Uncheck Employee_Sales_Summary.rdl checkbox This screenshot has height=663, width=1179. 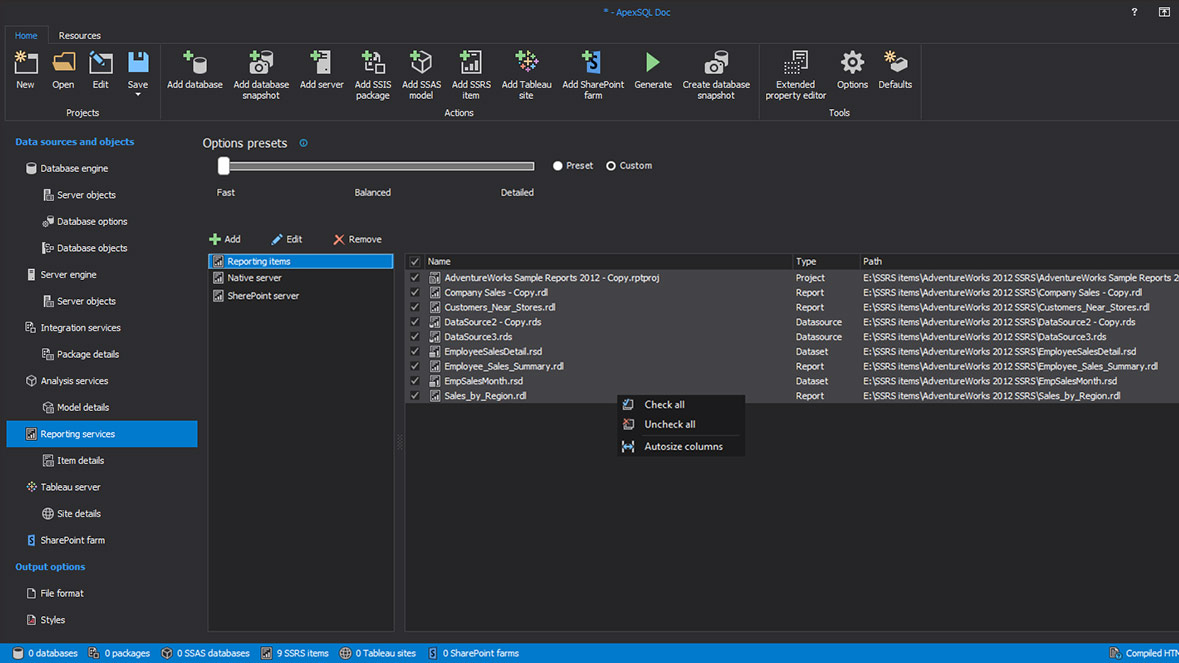[414, 366]
